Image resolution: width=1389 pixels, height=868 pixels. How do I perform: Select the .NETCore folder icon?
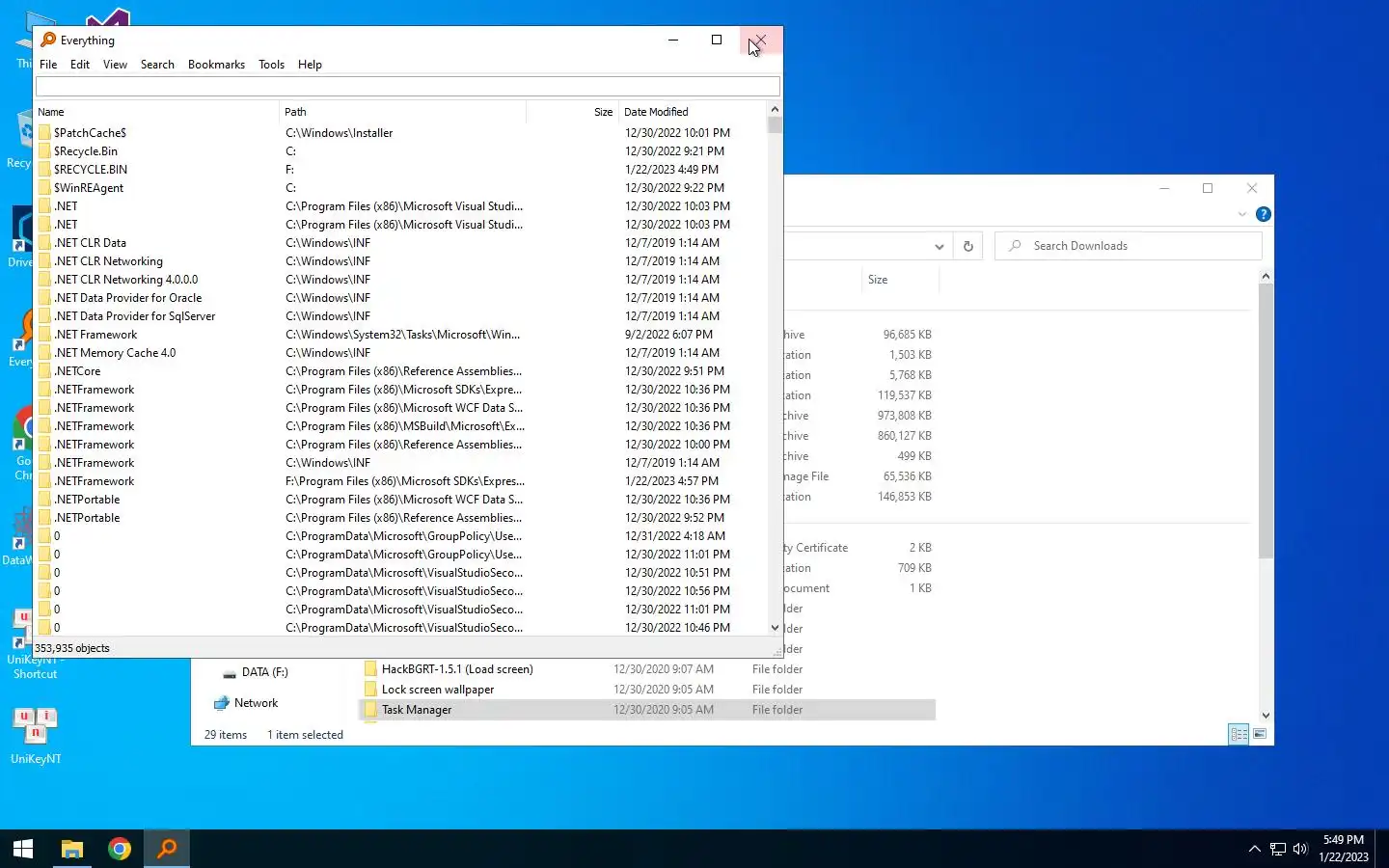(44, 371)
